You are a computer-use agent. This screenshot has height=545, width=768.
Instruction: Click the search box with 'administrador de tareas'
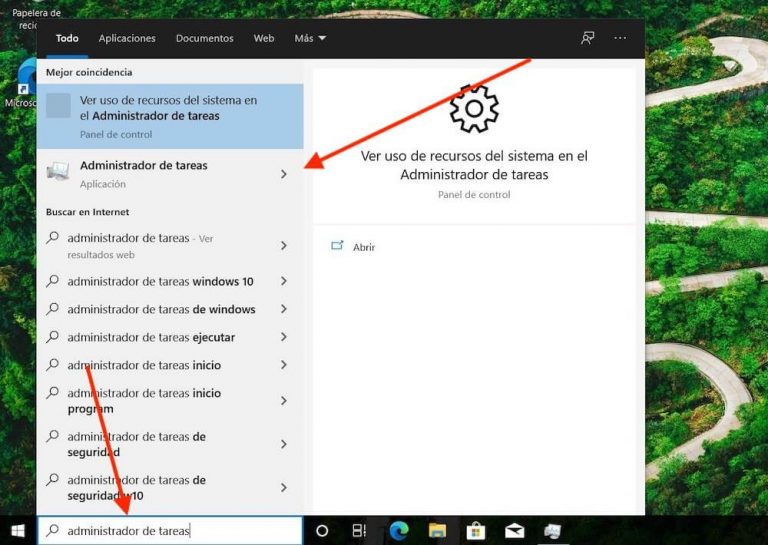coord(170,530)
